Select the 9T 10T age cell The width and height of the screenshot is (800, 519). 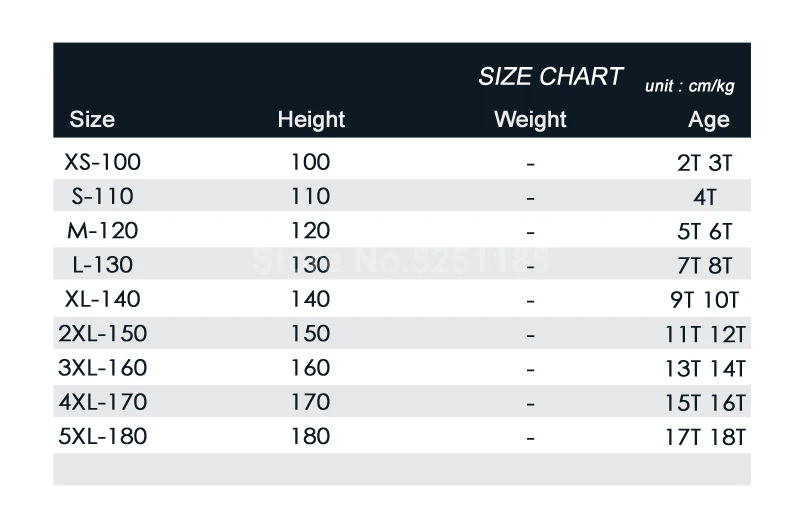pyautogui.click(x=705, y=300)
